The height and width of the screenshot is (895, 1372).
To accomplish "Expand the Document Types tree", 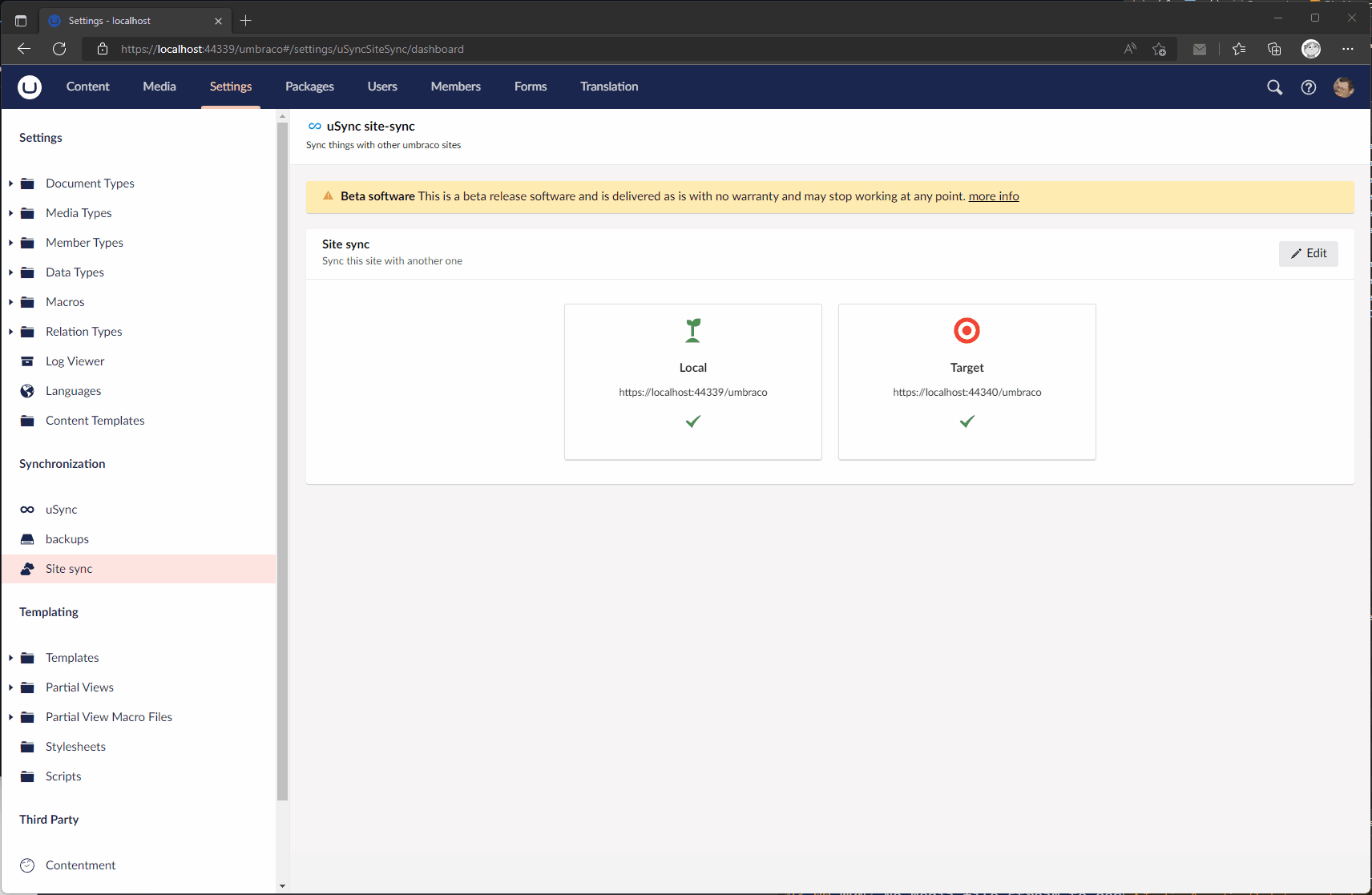I will [x=10, y=183].
